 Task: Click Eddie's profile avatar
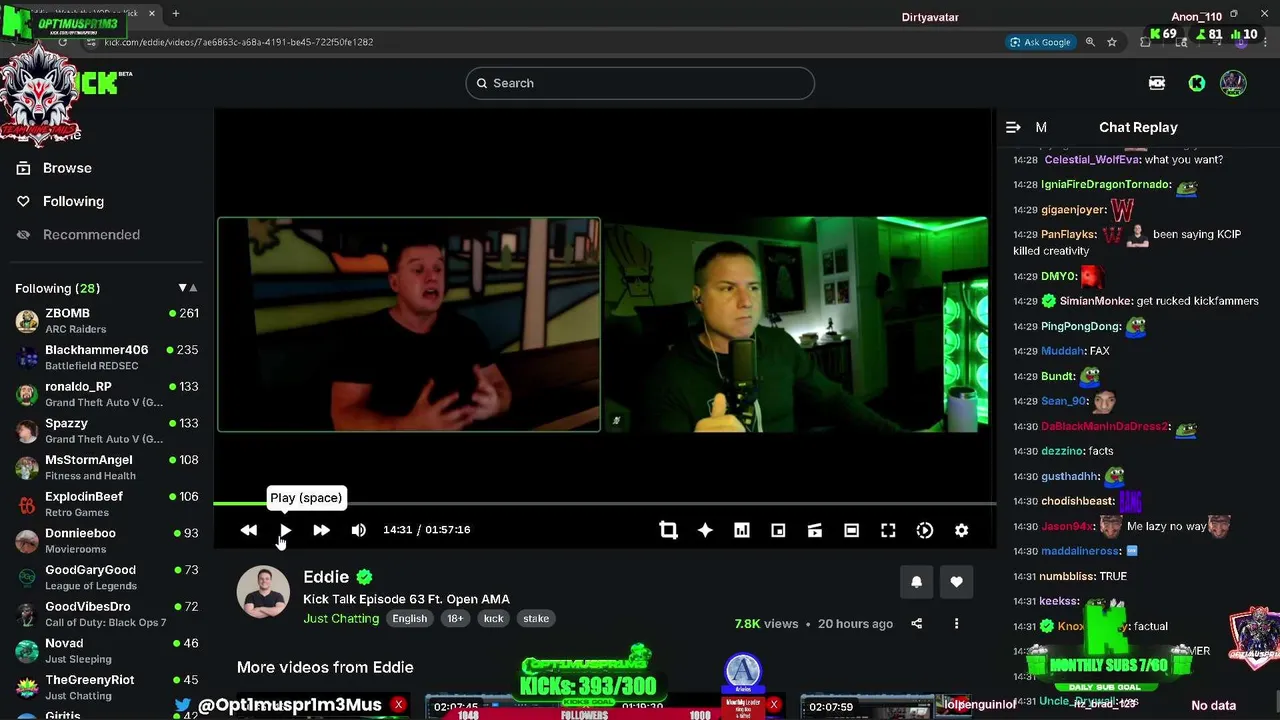(x=263, y=592)
